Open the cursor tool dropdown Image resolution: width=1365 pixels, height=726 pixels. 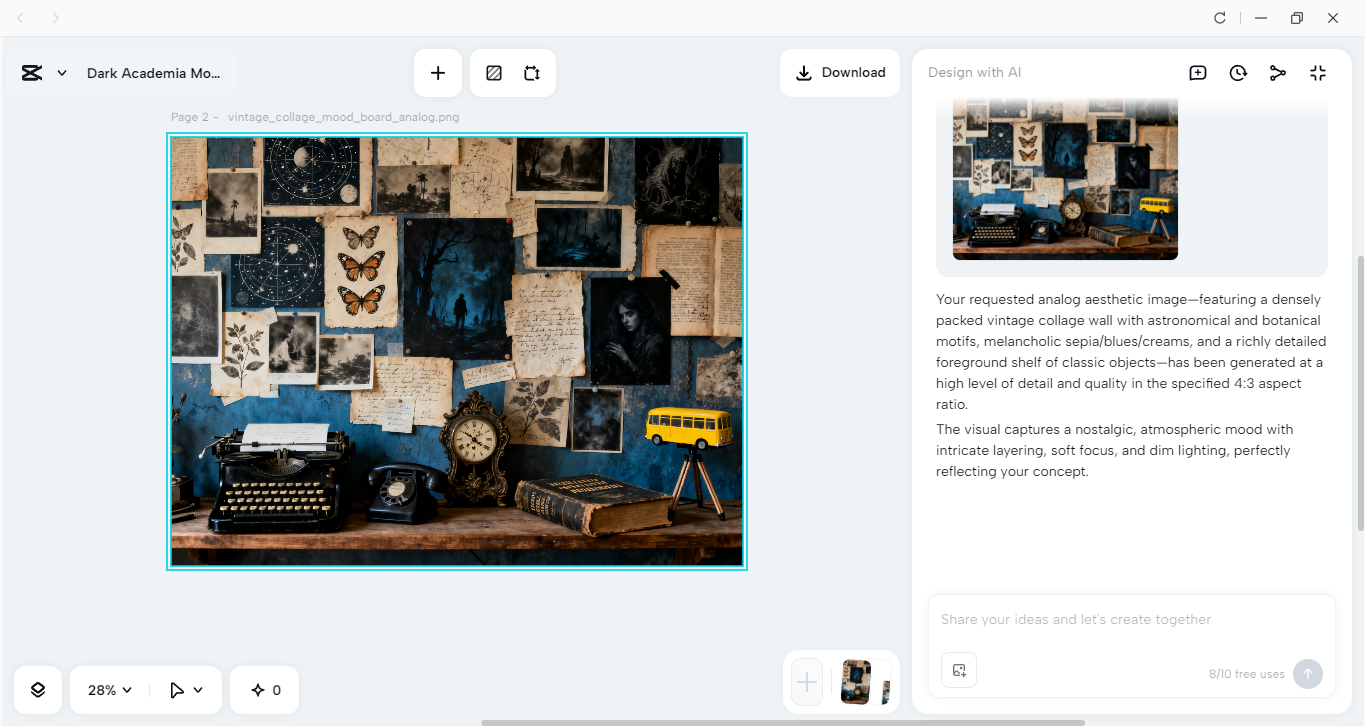[186, 689]
